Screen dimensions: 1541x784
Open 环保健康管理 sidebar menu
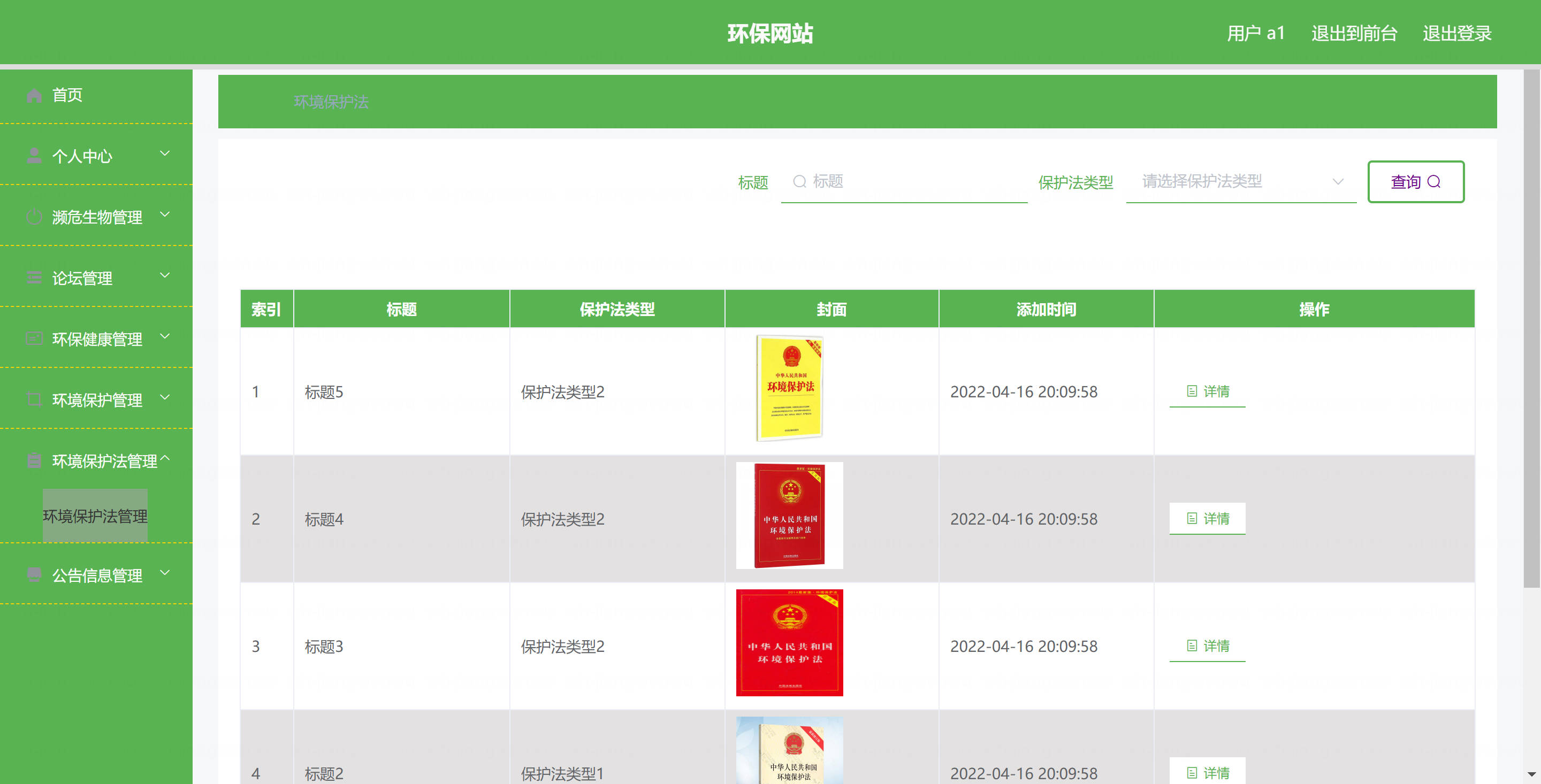point(96,339)
